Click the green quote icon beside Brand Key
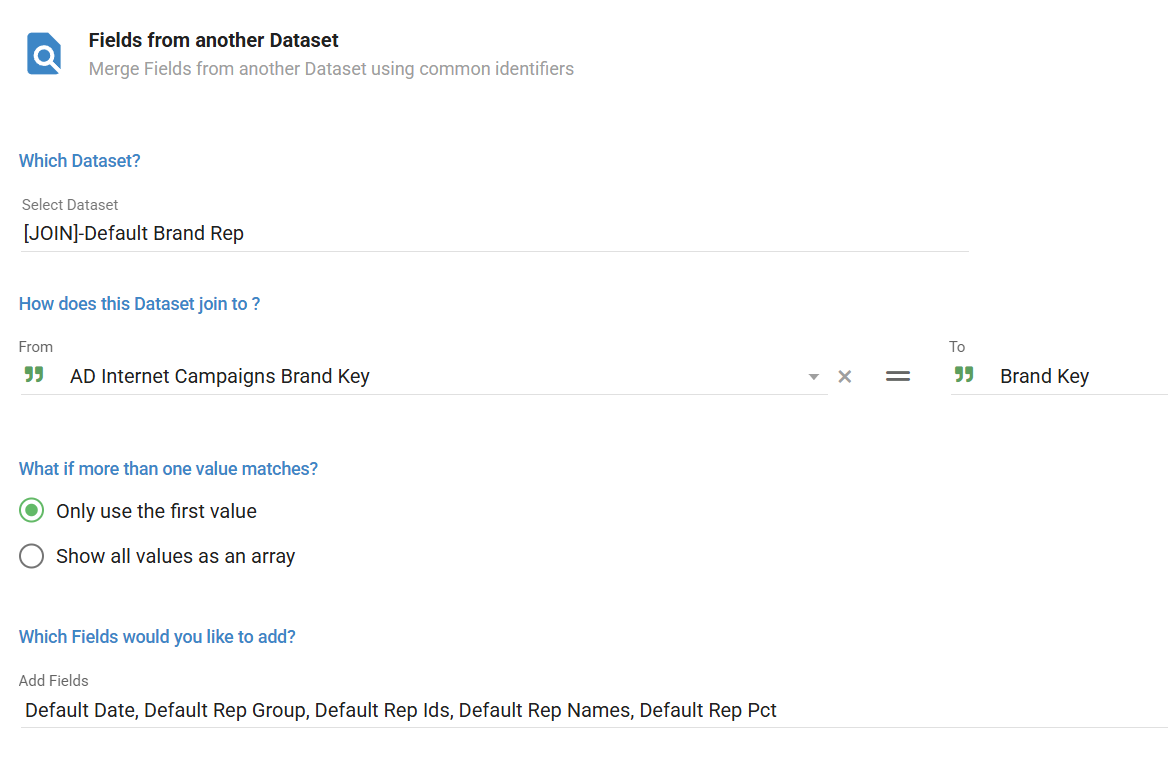 (x=964, y=375)
